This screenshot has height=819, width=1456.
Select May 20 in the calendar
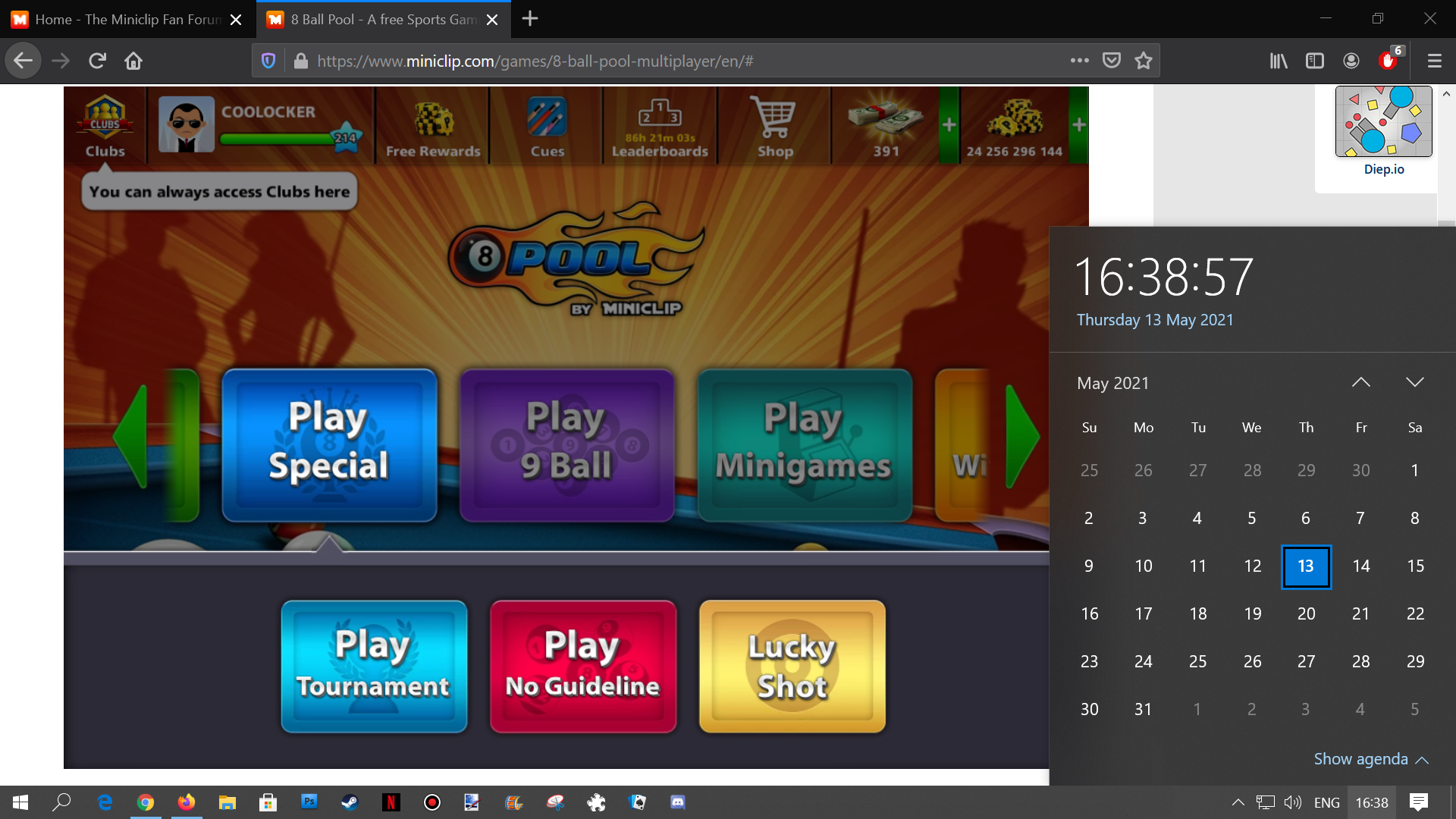(x=1306, y=613)
